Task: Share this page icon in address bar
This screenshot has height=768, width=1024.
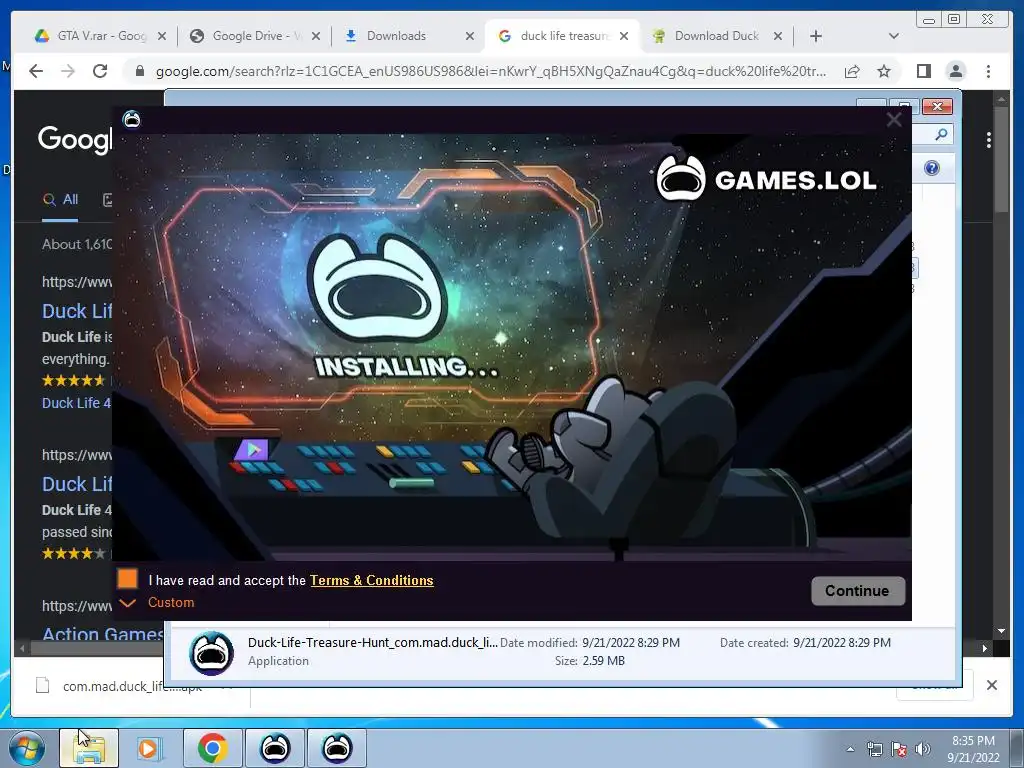Action: [852, 71]
